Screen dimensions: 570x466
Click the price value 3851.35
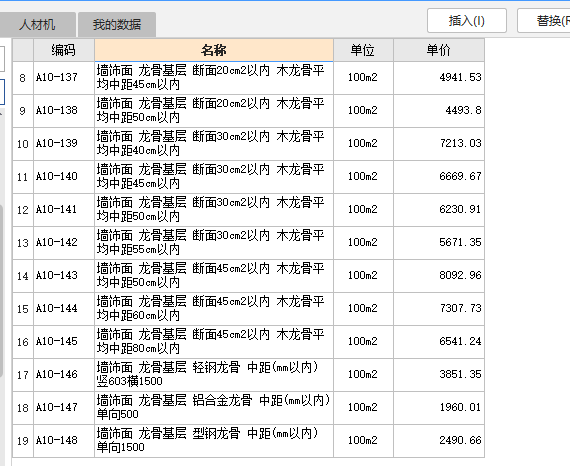click(x=460, y=374)
